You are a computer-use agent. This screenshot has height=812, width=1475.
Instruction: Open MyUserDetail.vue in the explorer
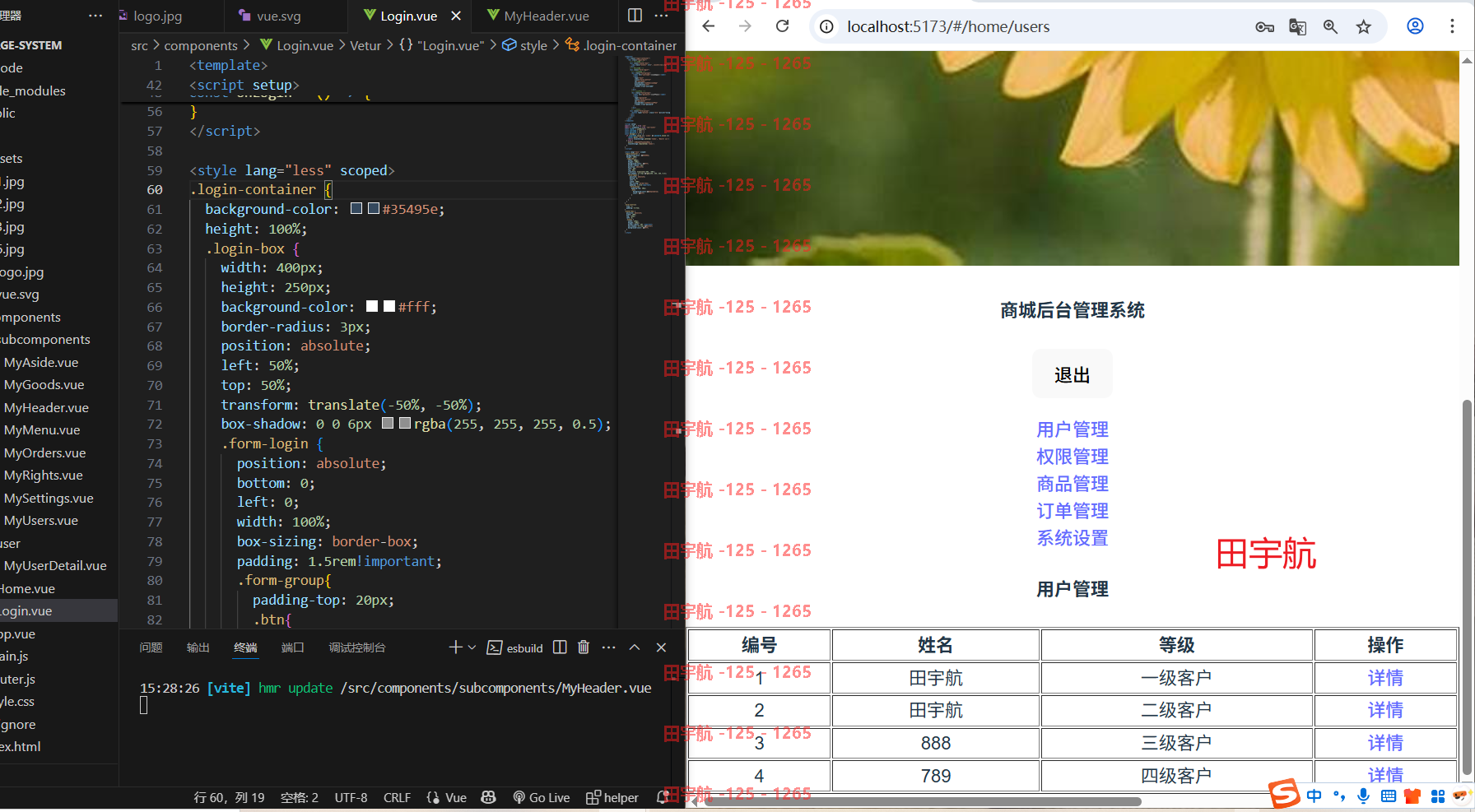click(x=55, y=565)
